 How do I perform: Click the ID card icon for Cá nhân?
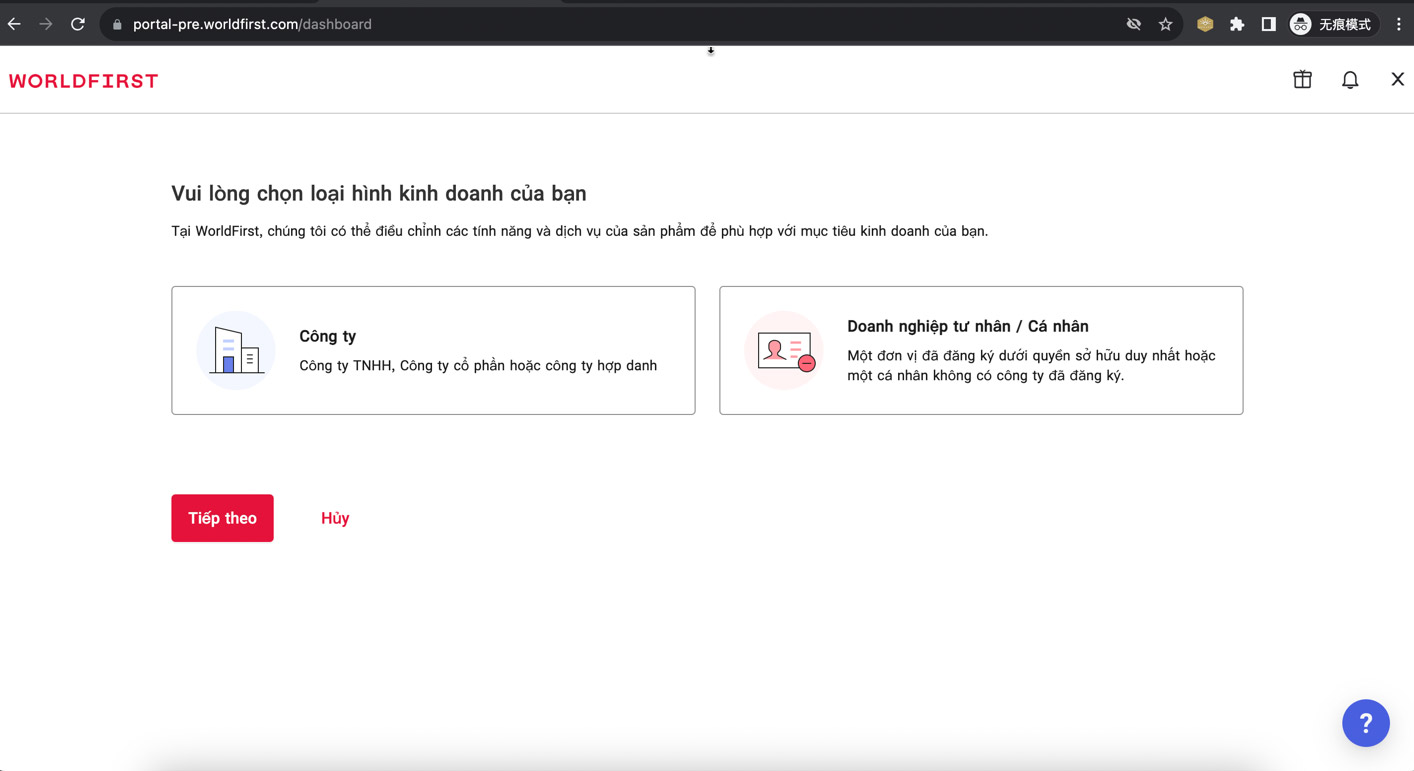pyautogui.click(x=784, y=351)
